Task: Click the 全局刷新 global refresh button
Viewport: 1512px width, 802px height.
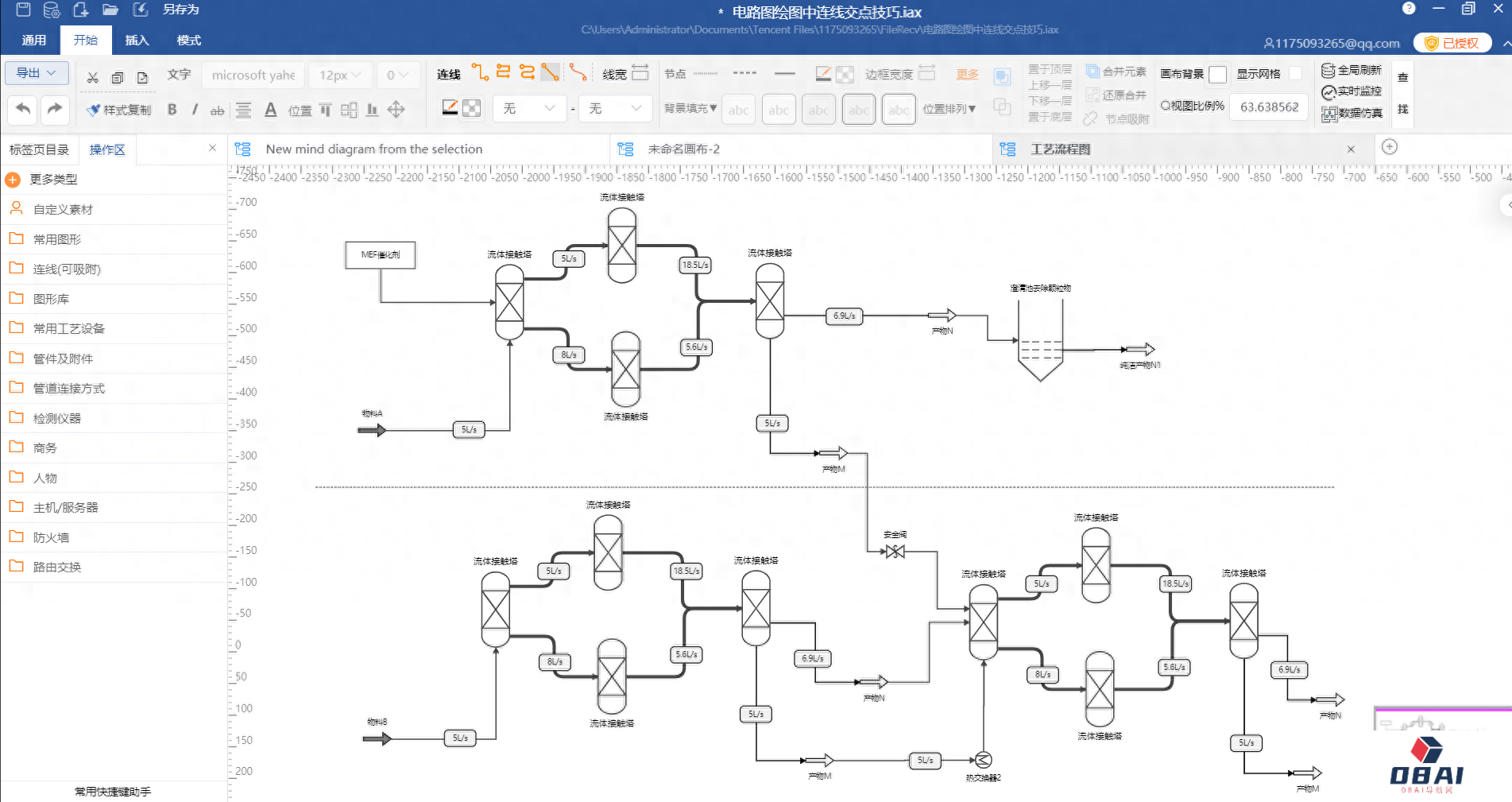Action: [1351, 70]
